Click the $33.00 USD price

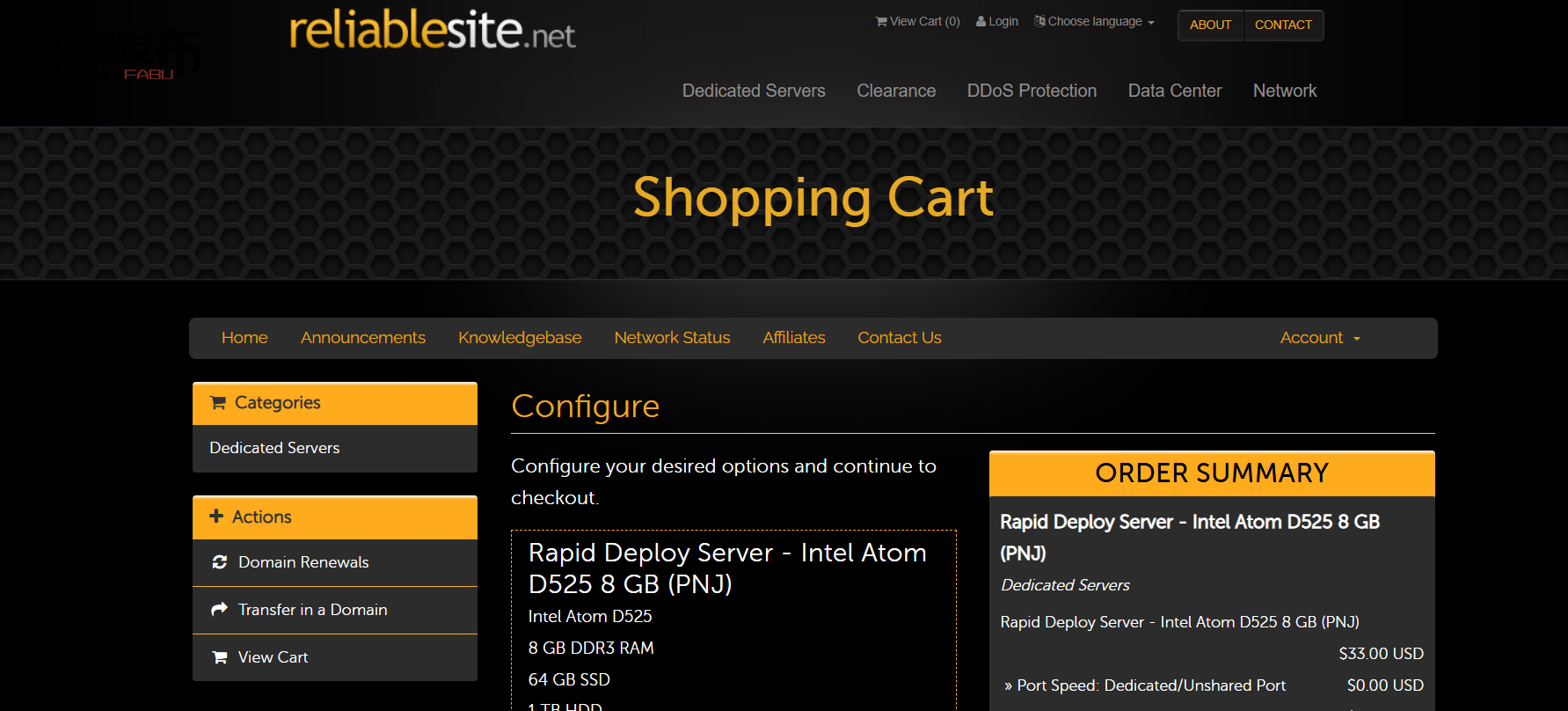(1381, 654)
